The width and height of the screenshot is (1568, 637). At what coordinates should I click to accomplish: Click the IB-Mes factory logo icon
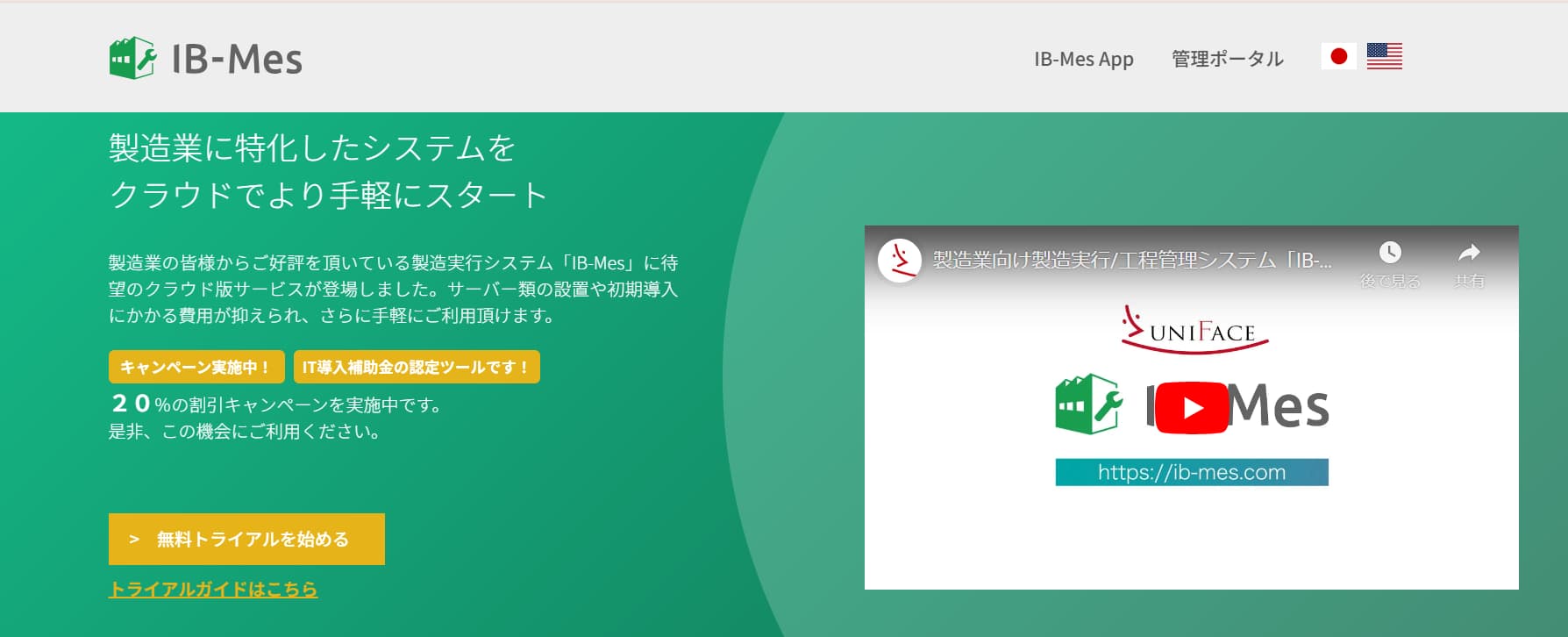[132, 58]
